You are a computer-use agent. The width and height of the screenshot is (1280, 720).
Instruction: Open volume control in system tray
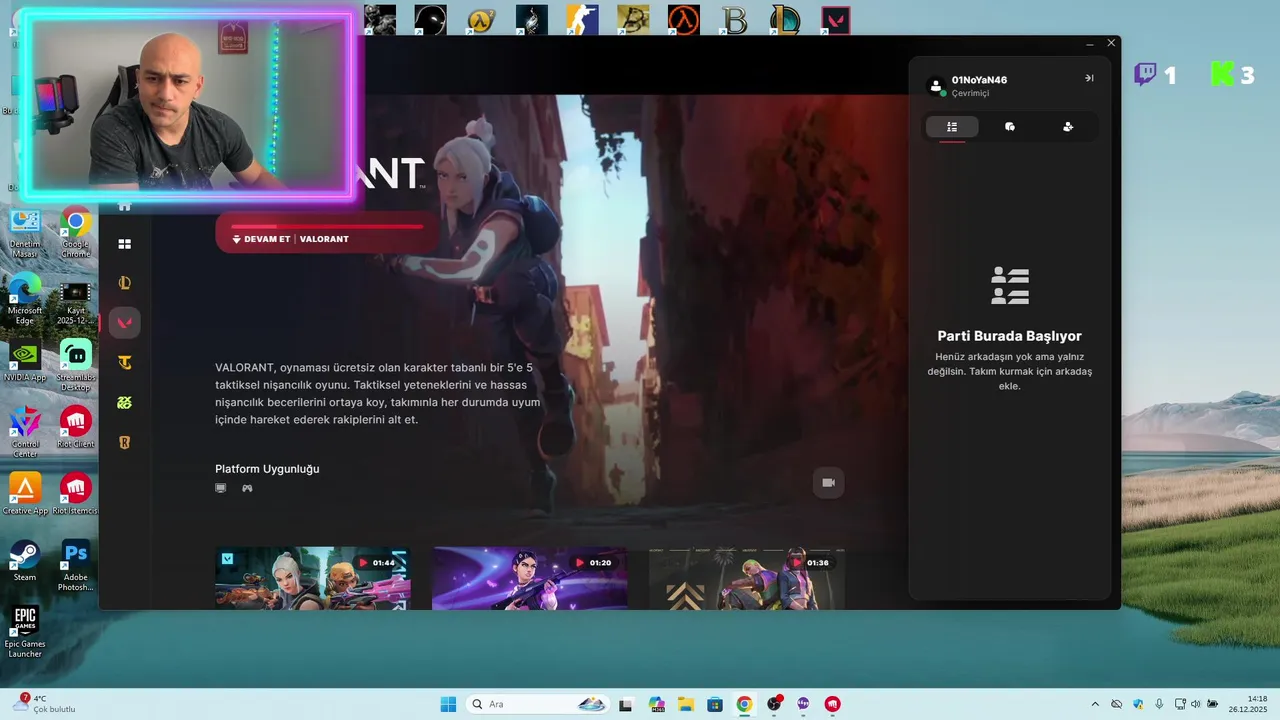1196,704
